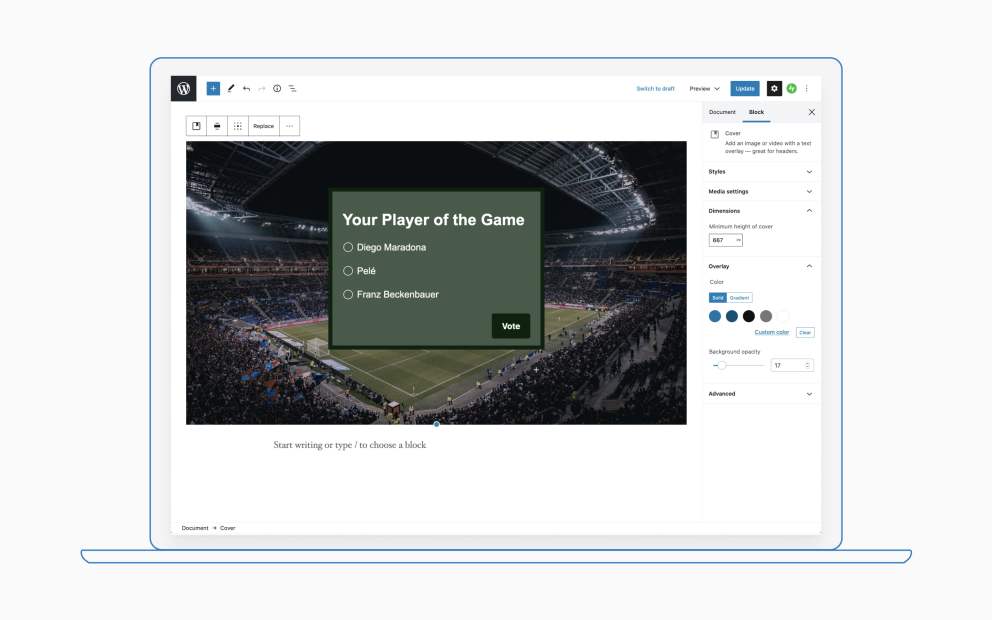Pick the white overlay swatch
992x620 pixels.
tap(783, 316)
